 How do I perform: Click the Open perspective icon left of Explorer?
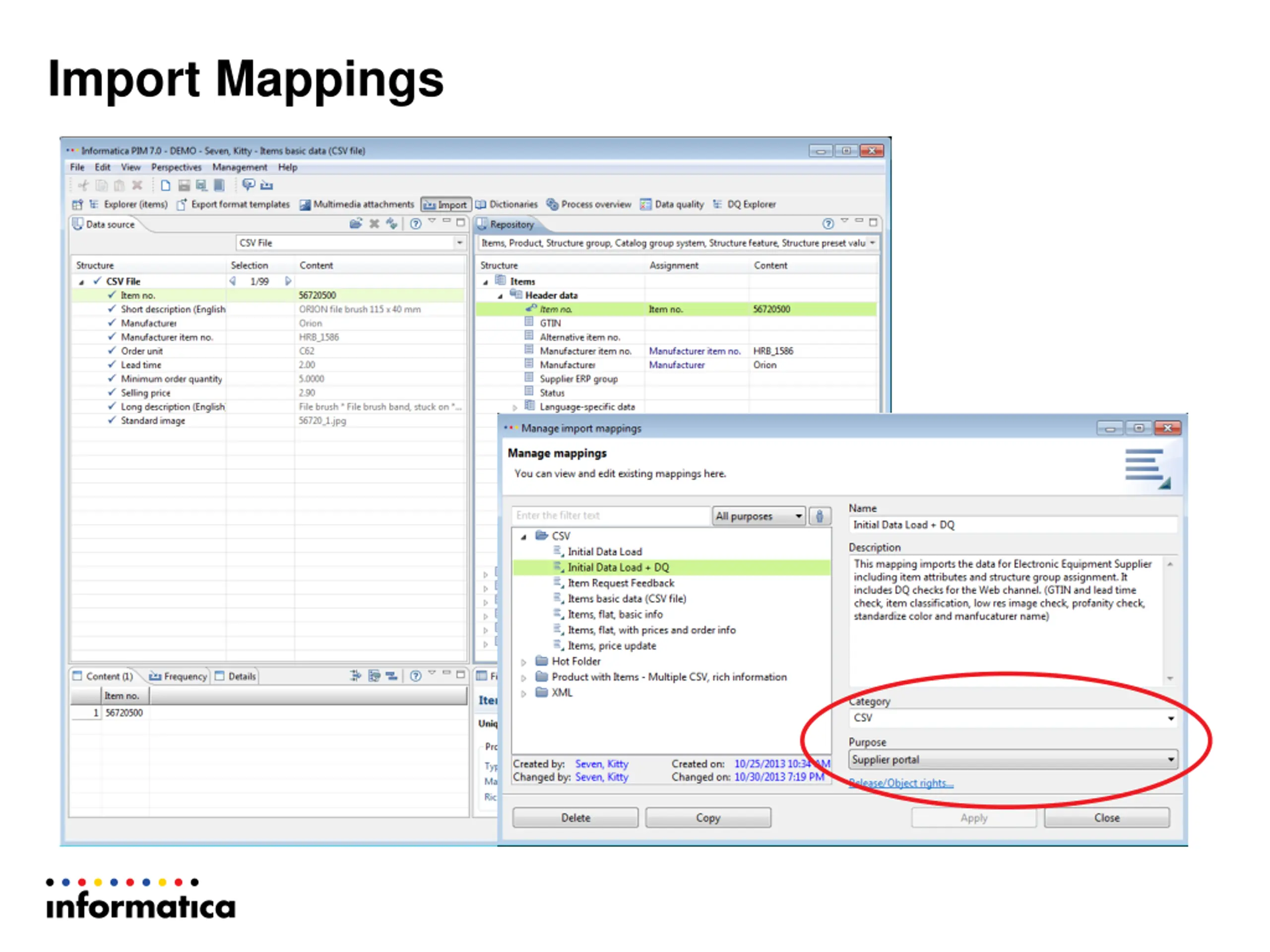pyautogui.click(x=77, y=204)
